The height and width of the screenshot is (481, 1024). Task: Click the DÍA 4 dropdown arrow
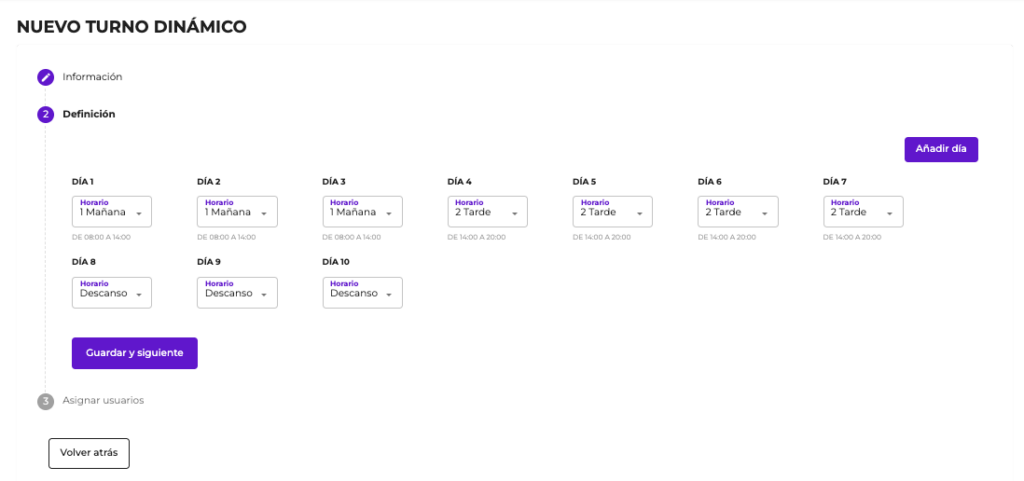coord(514,213)
